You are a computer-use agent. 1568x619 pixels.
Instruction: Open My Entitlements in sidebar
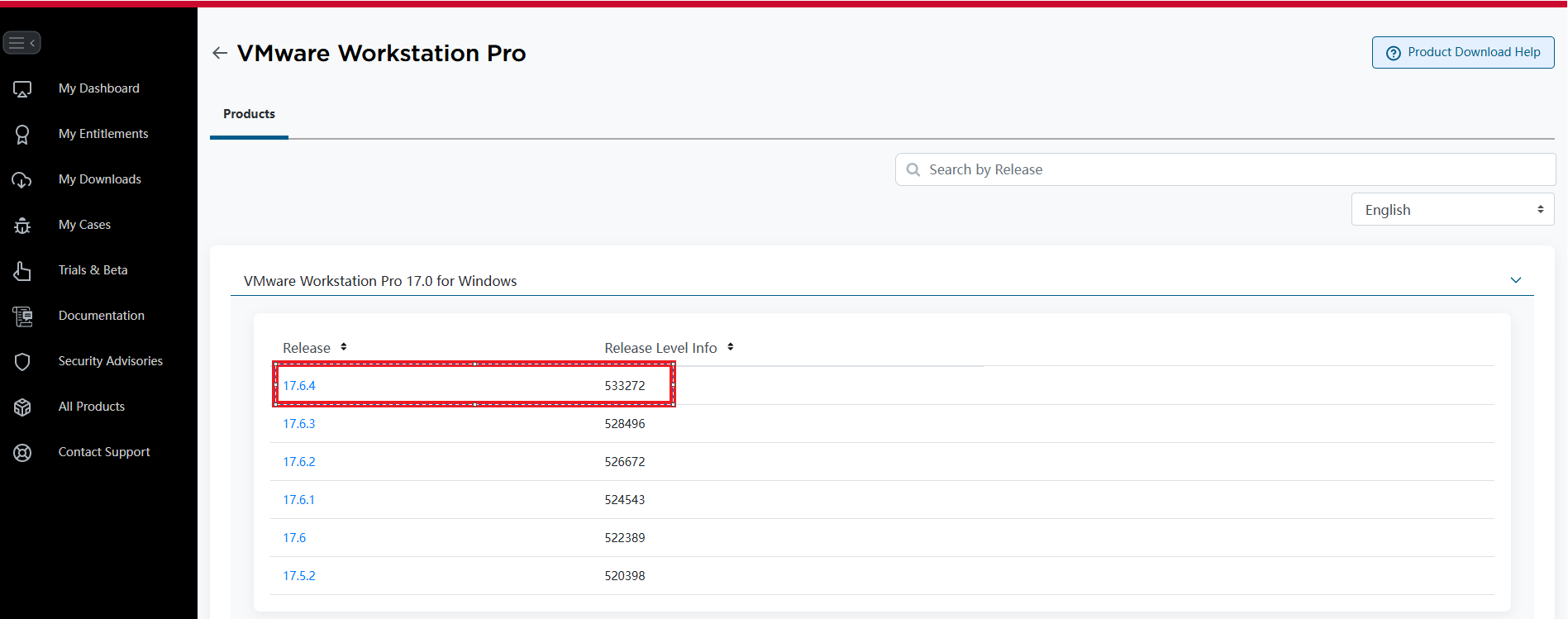[x=103, y=134]
